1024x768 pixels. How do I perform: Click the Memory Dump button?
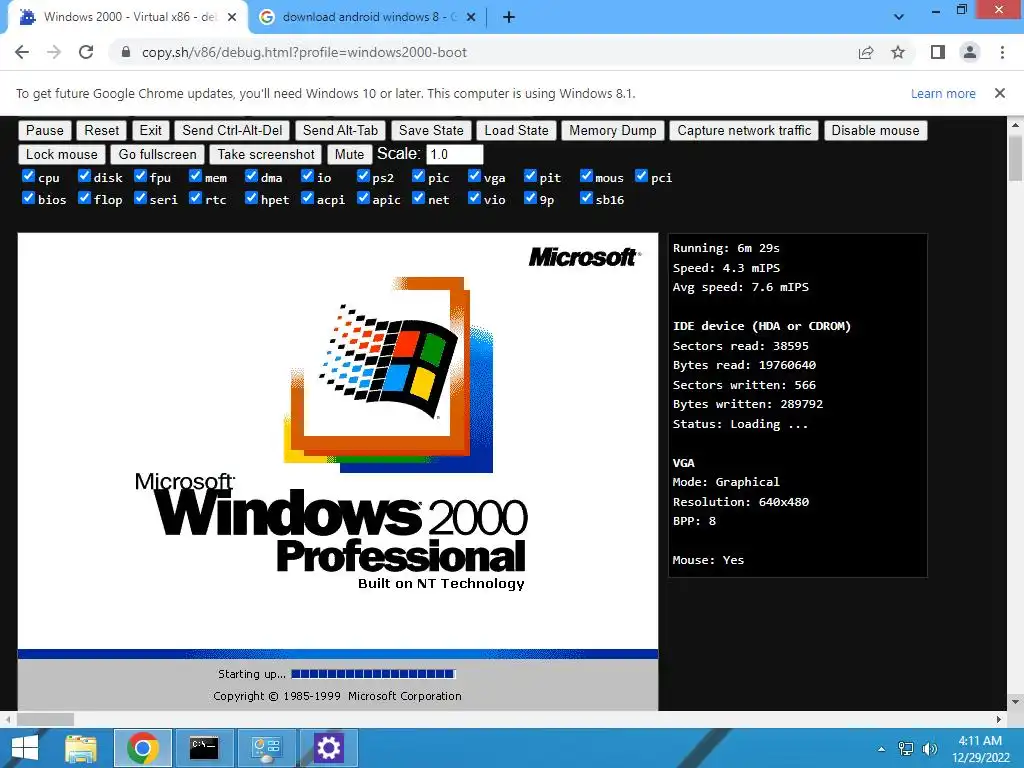point(613,131)
